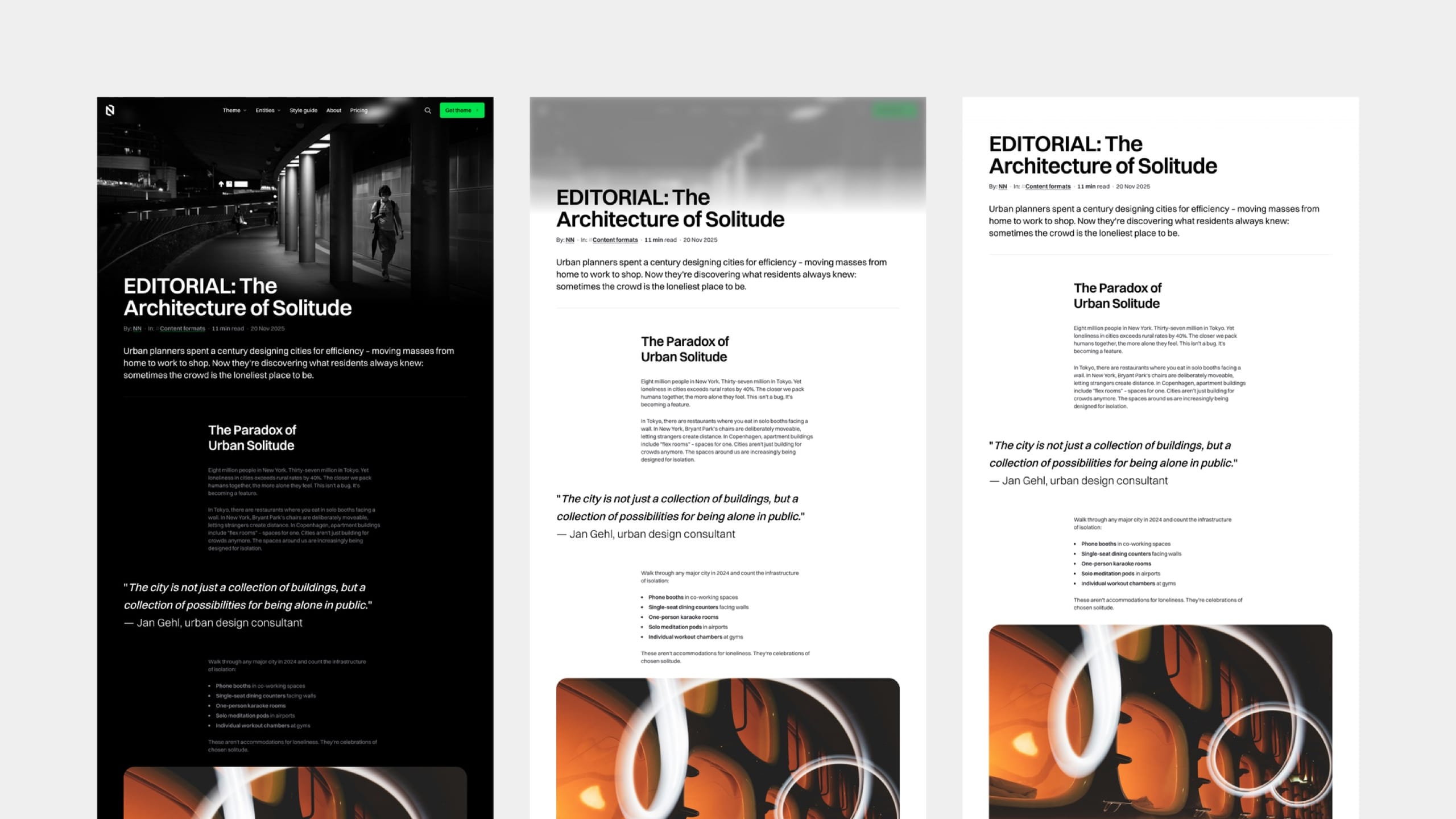Open author NN link in middle page
The image size is (1456, 819).
(x=570, y=240)
